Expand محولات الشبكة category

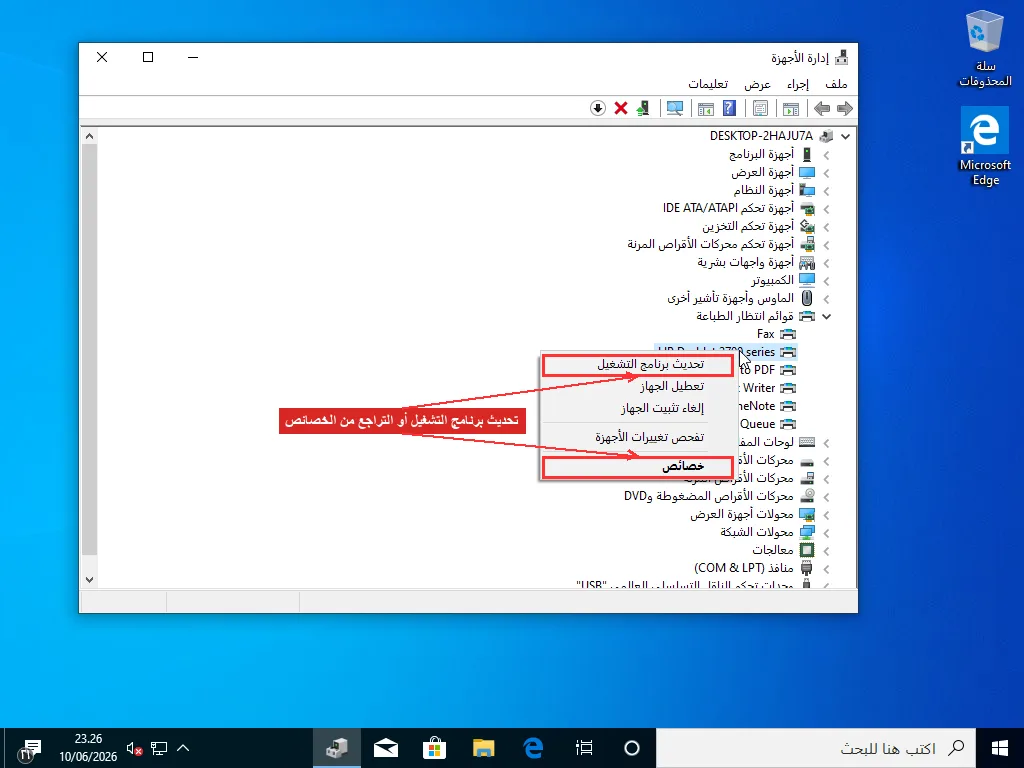[x=826, y=532]
